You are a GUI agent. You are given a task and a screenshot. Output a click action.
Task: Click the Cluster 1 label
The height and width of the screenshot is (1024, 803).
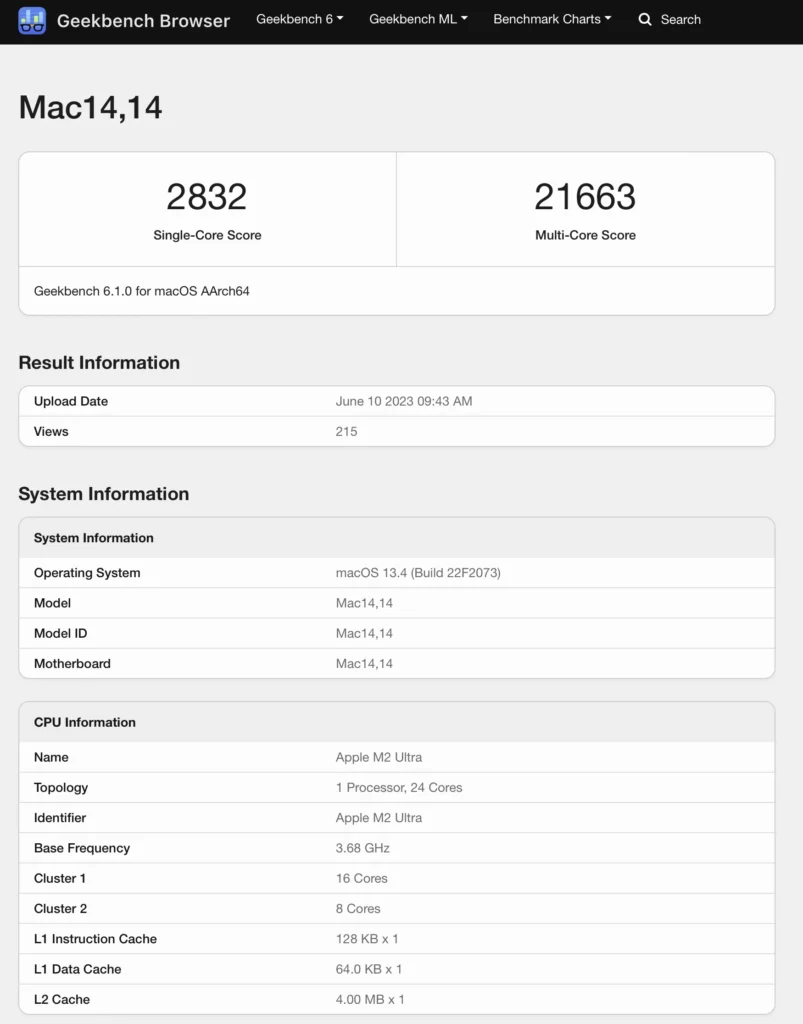59,878
